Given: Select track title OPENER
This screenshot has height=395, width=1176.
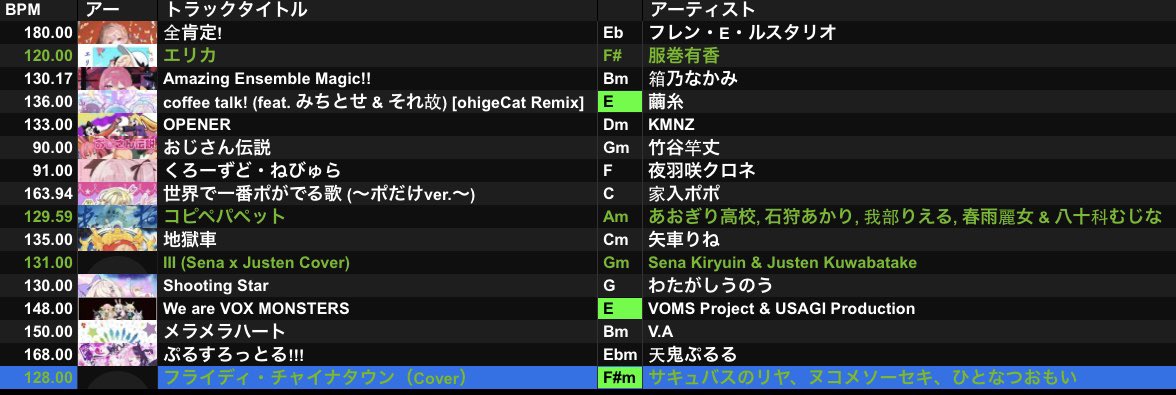Looking at the screenshot, I should pos(197,124).
